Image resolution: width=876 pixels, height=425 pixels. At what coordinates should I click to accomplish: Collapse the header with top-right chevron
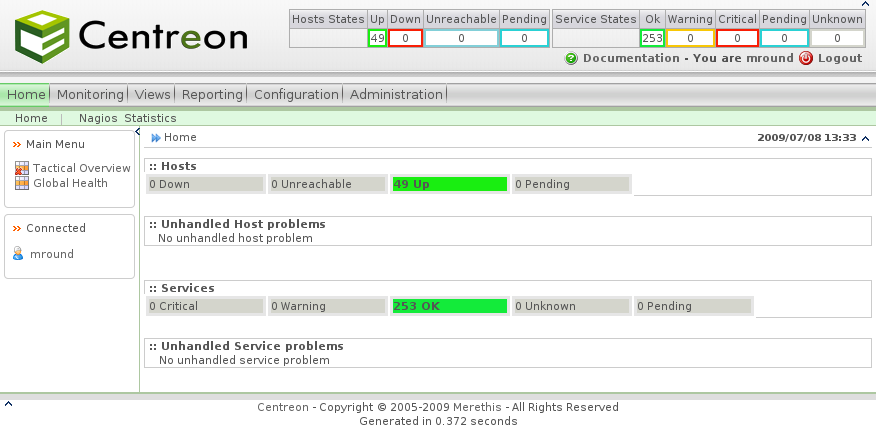coord(866,138)
